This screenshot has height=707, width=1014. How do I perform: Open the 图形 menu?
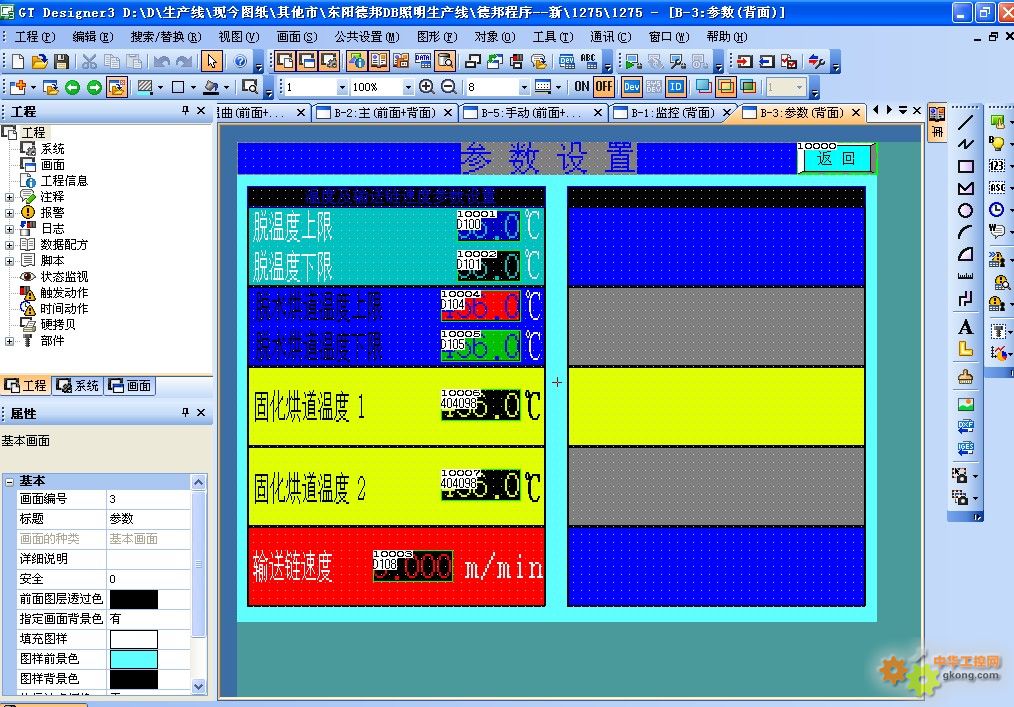pyautogui.click(x=433, y=37)
